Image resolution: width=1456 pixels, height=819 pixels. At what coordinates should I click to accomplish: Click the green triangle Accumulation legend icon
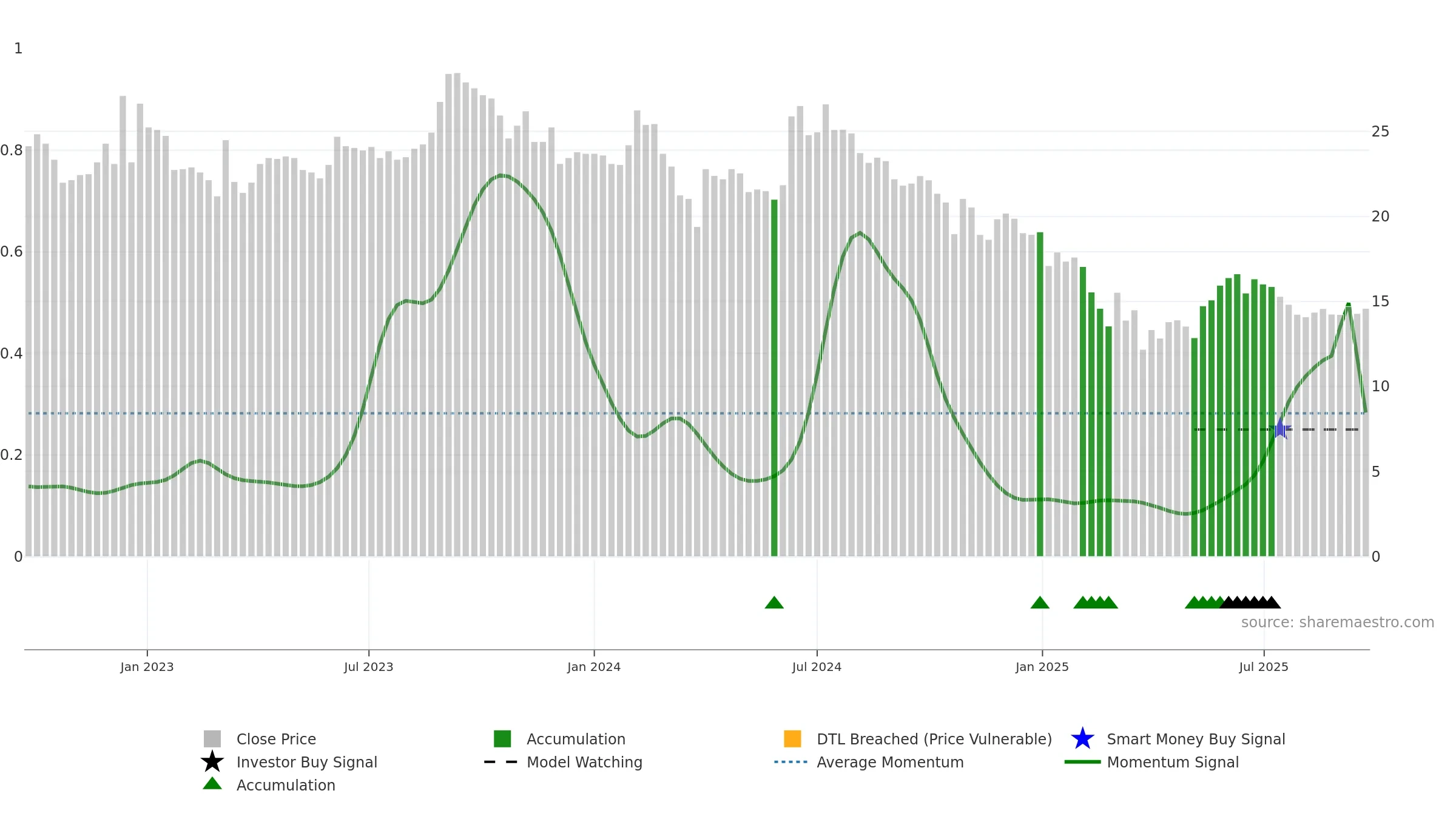tap(212, 784)
